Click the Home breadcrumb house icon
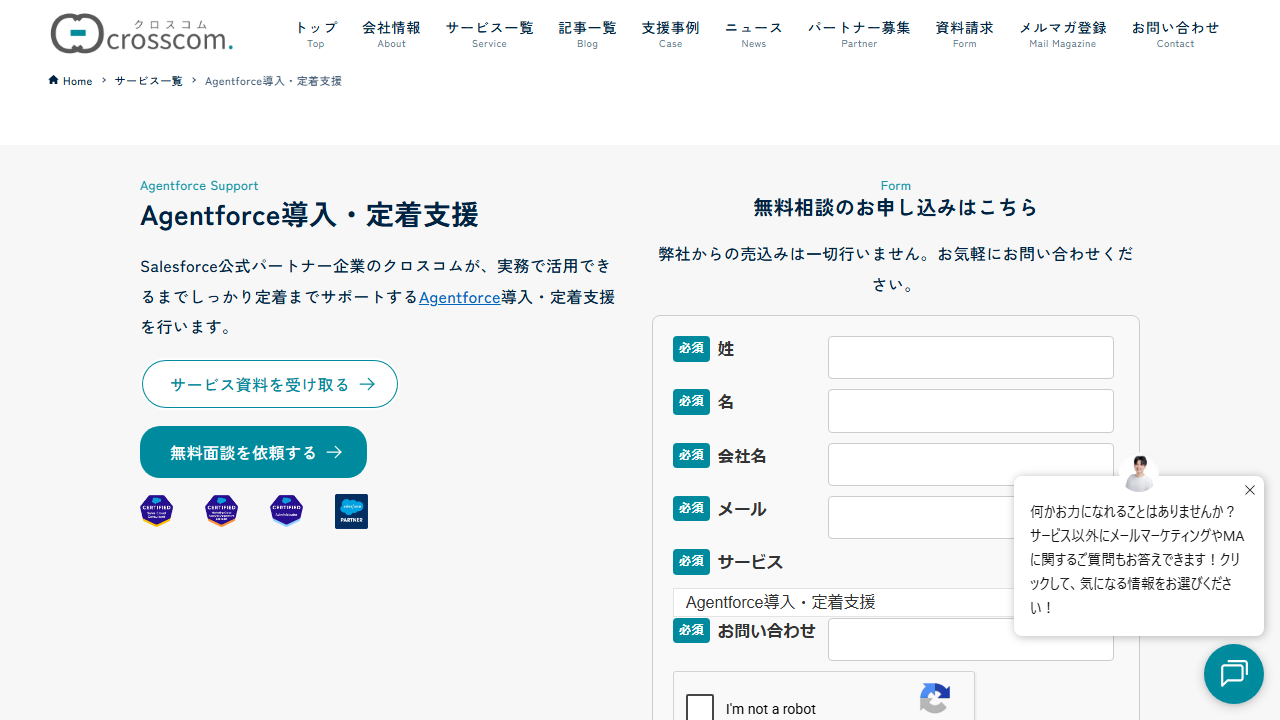This screenshot has width=1280, height=720. pyautogui.click(x=54, y=80)
